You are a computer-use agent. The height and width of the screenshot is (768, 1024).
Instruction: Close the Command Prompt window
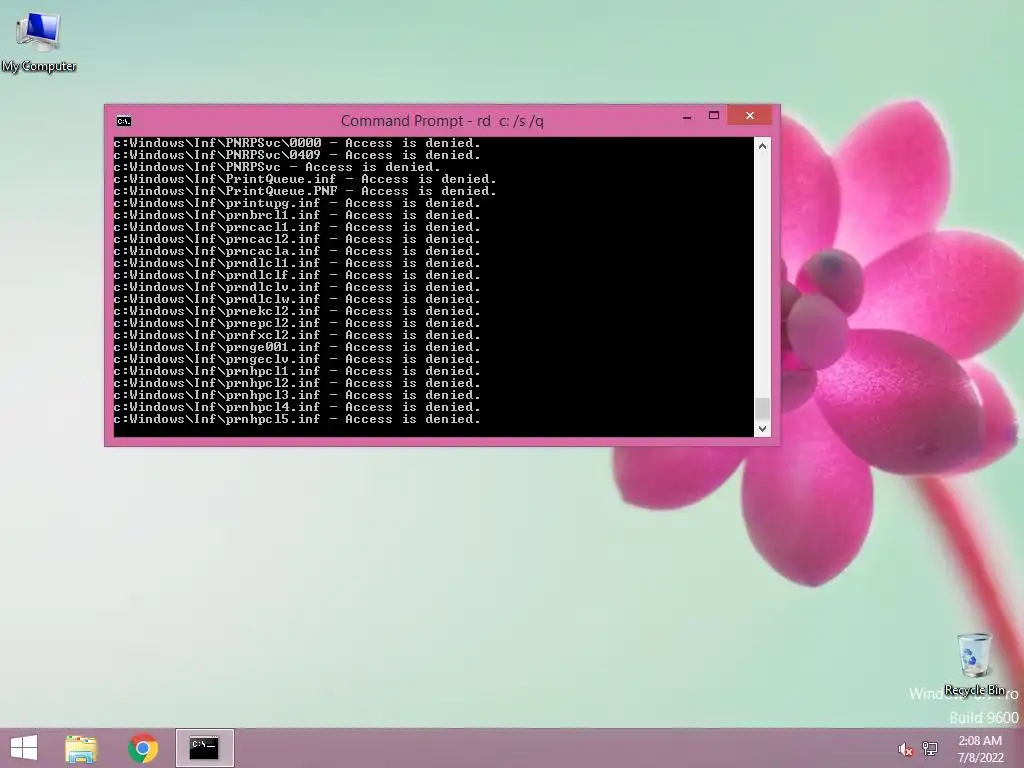(750, 116)
